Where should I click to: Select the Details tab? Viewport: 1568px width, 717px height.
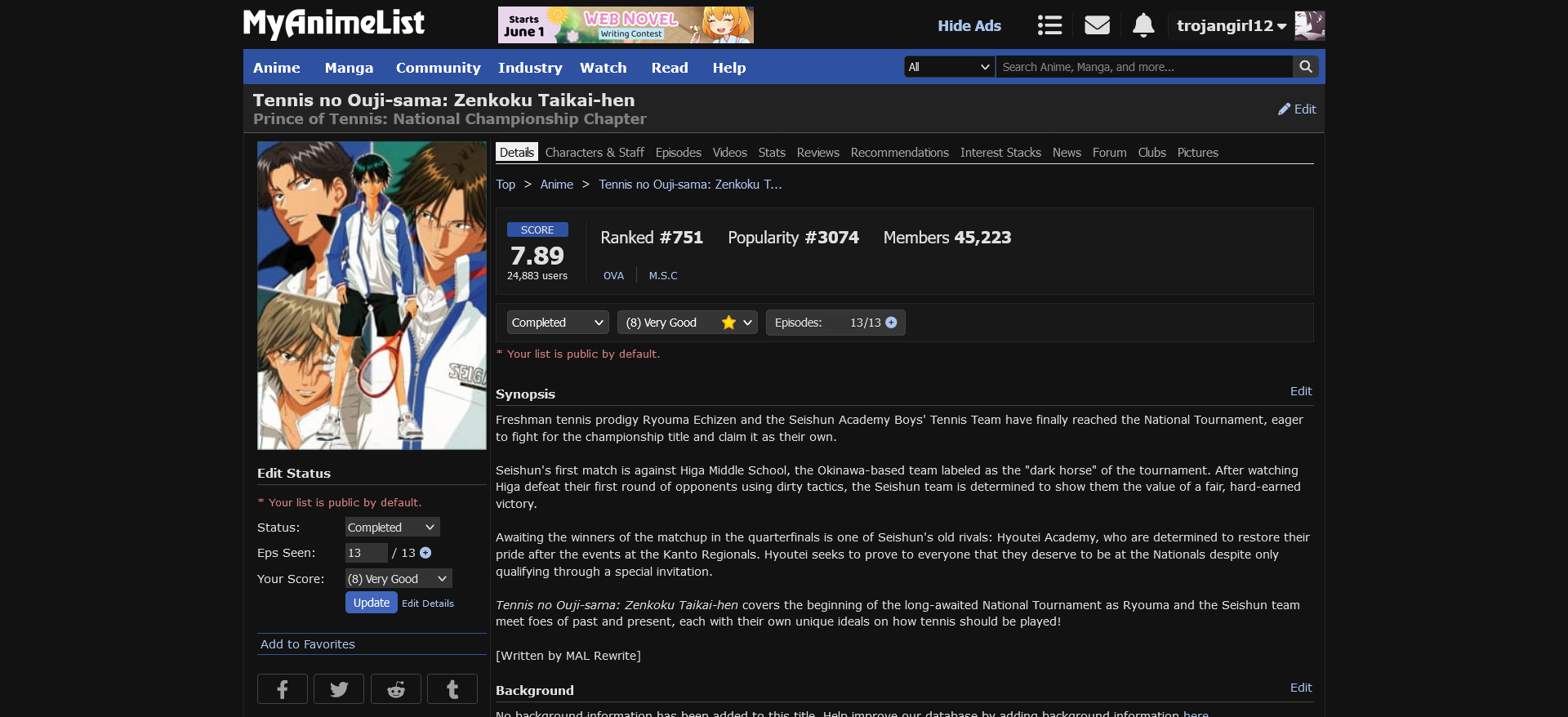tap(517, 153)
